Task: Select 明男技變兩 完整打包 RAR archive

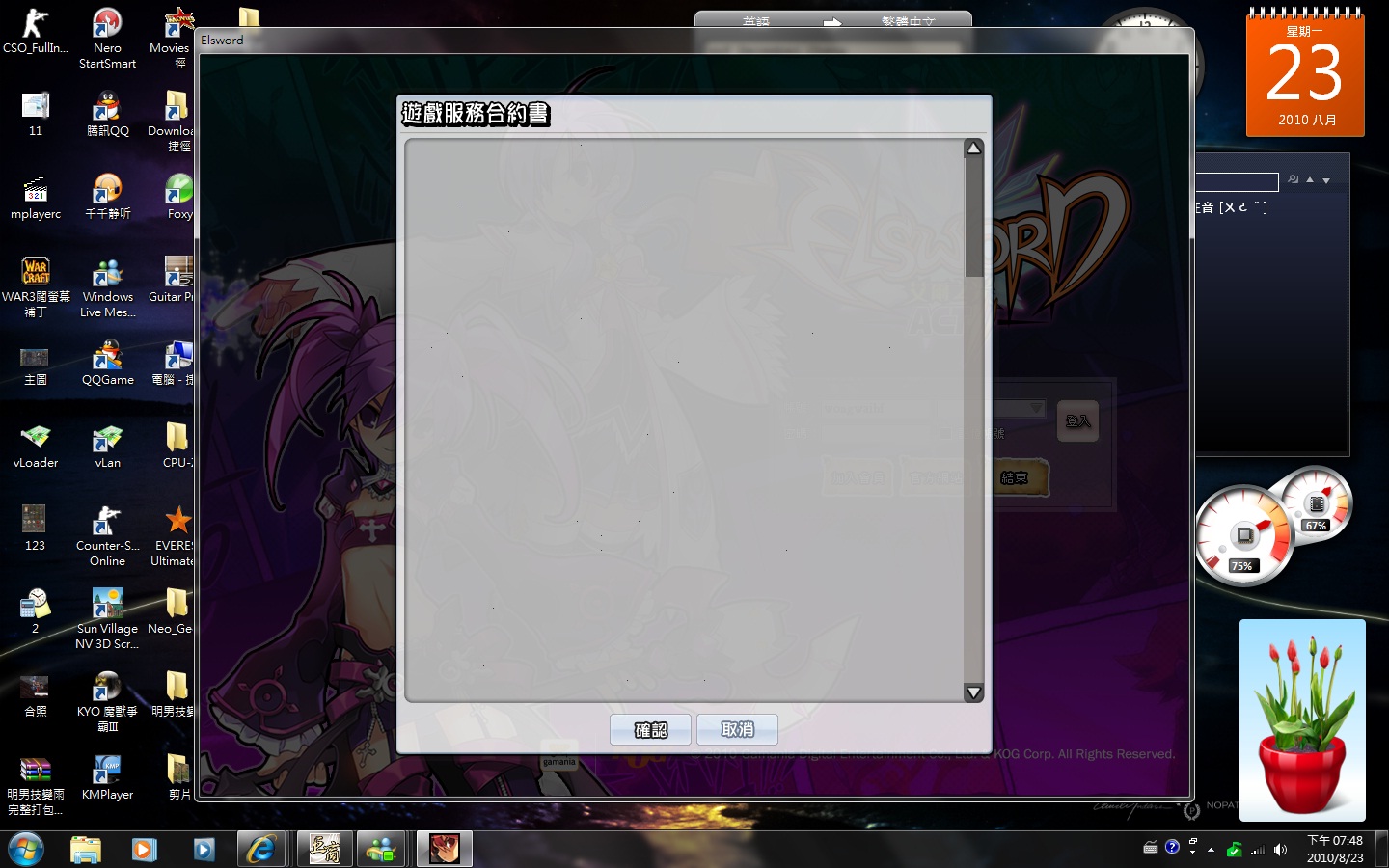Action: (x=36, y=785)
